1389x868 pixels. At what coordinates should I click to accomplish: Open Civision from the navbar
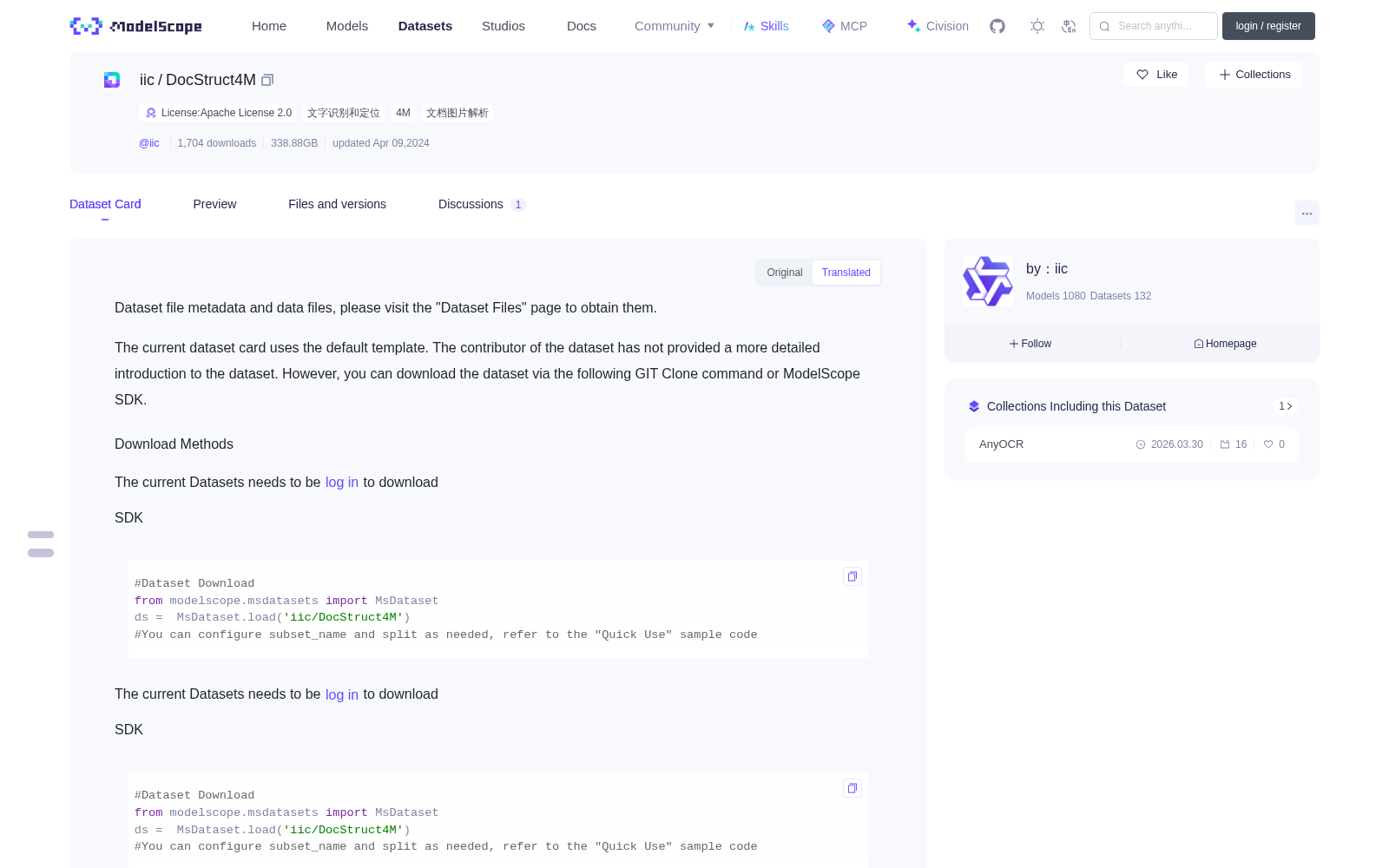point(938,26)
